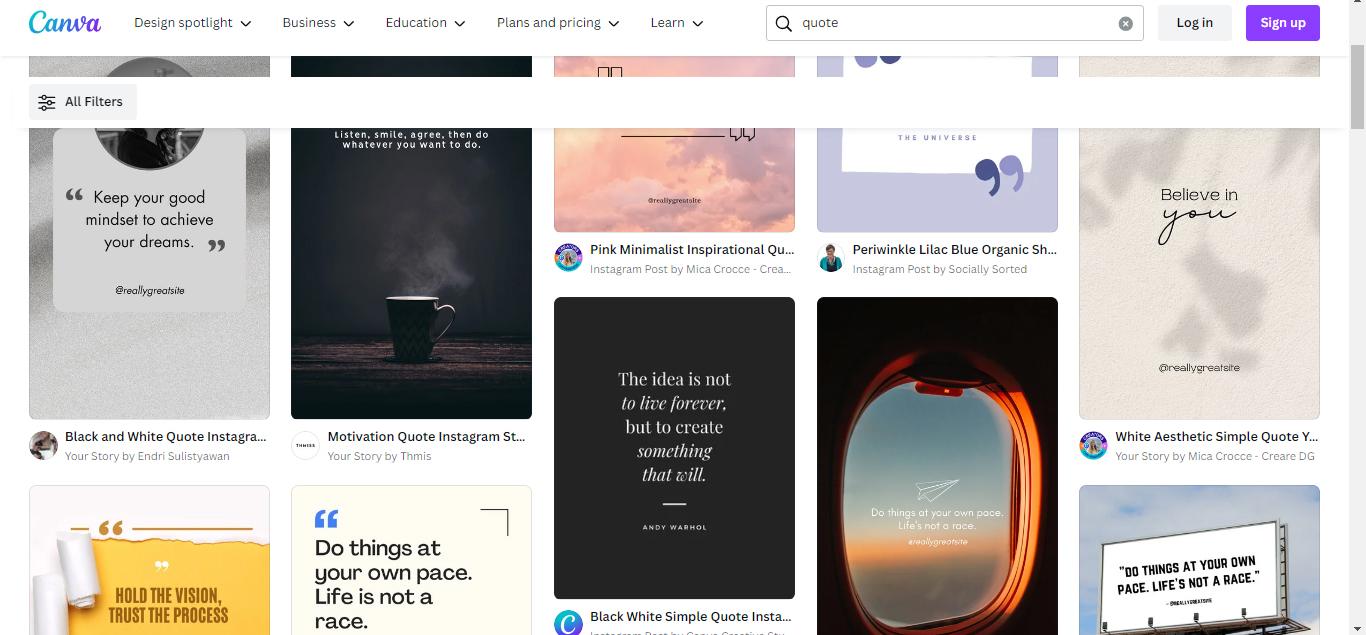Open the Black and White Quote Instagram title

coord(166,437)
